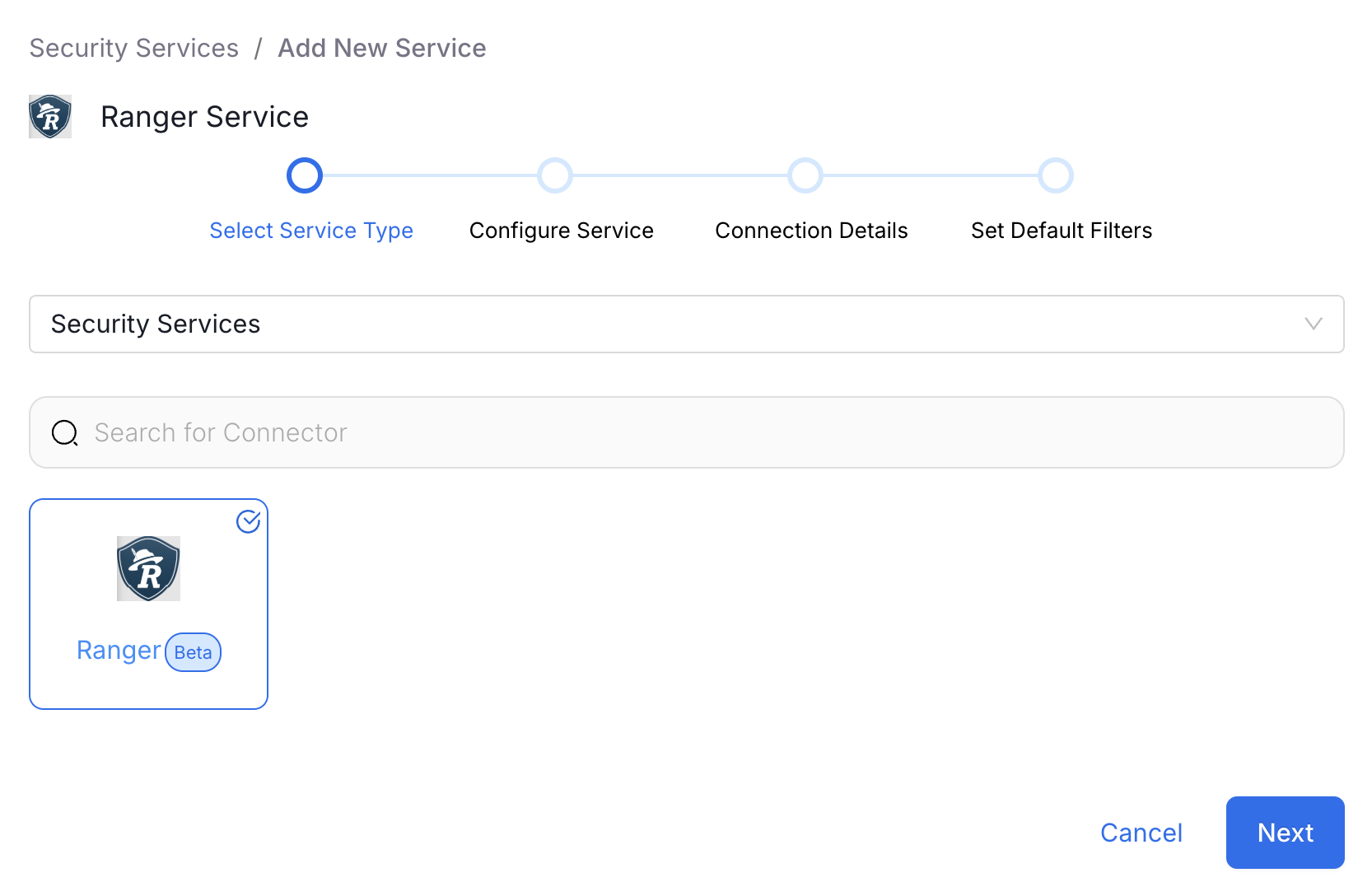The width and height of the screenshot is (1372, 896).
Task: Open Security Services from the breadcrumb
Action: click(133, 48)
